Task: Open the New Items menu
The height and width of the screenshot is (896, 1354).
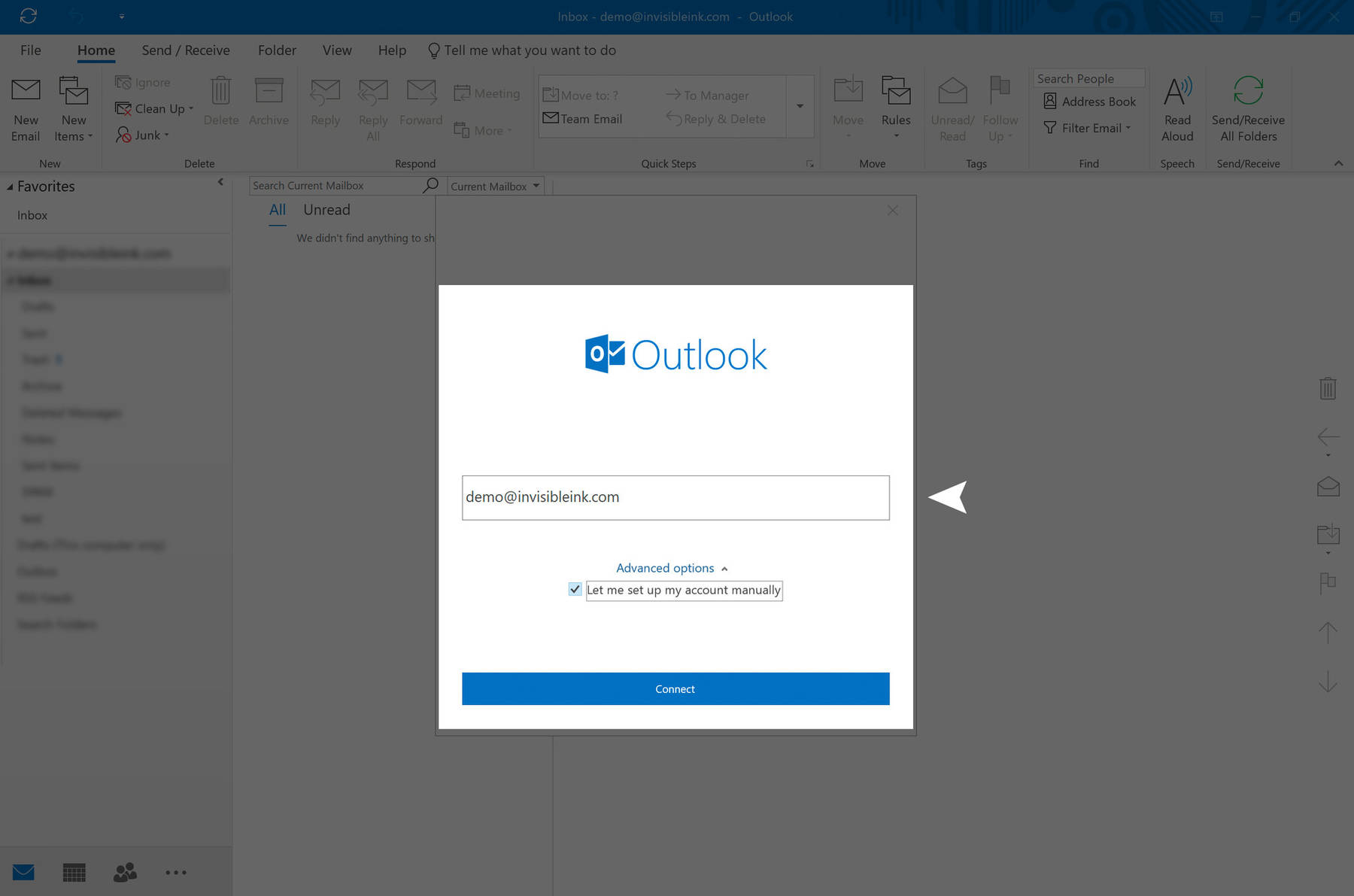Action: point(74,109)
